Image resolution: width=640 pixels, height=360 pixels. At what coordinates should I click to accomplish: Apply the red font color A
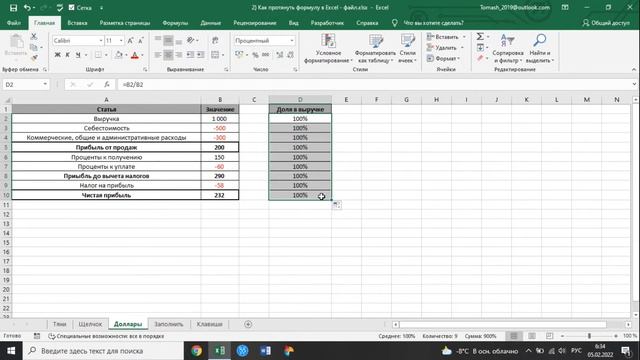(135, 55)
